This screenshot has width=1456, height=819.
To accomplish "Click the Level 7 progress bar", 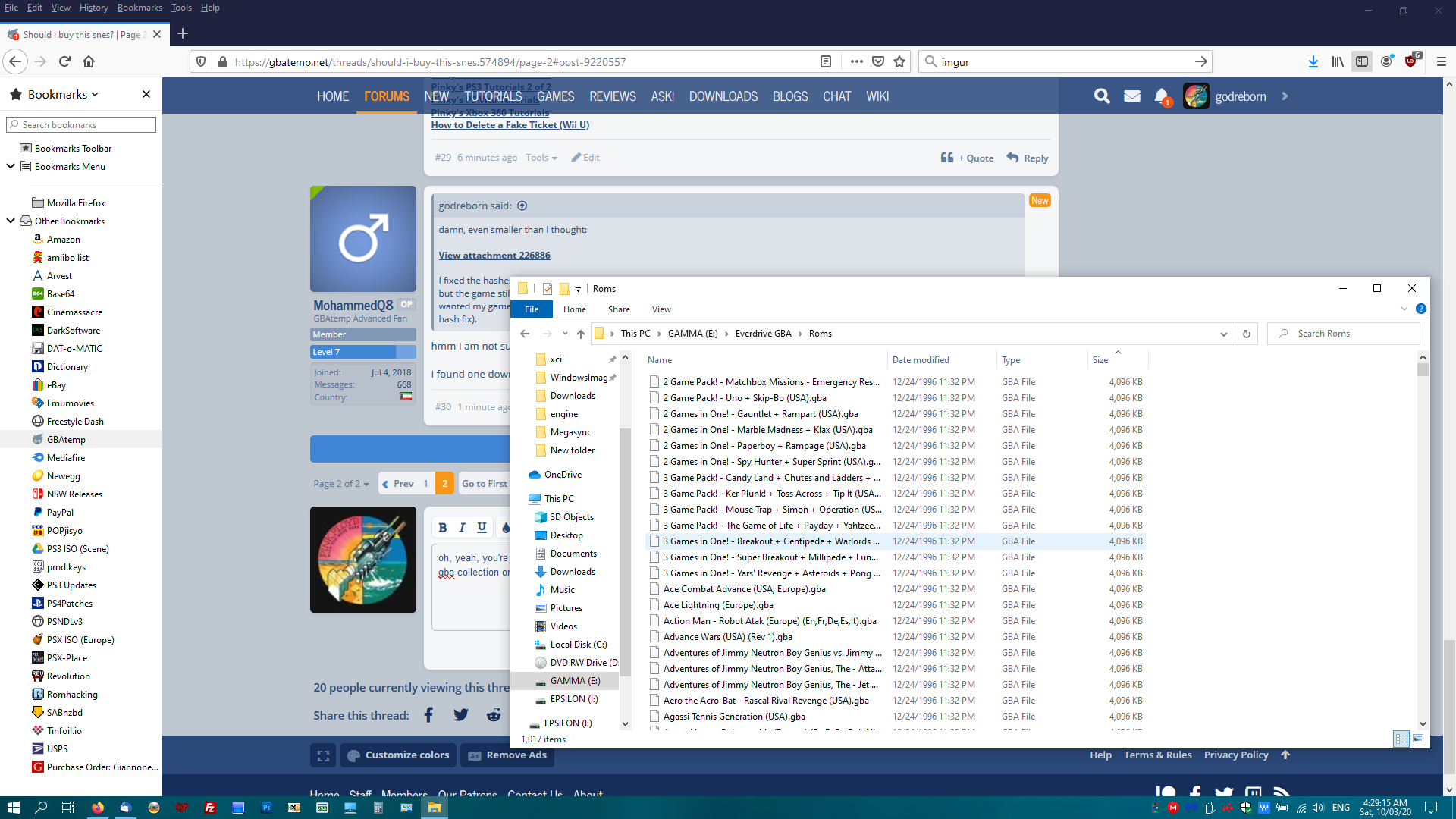I will [363, 352].
